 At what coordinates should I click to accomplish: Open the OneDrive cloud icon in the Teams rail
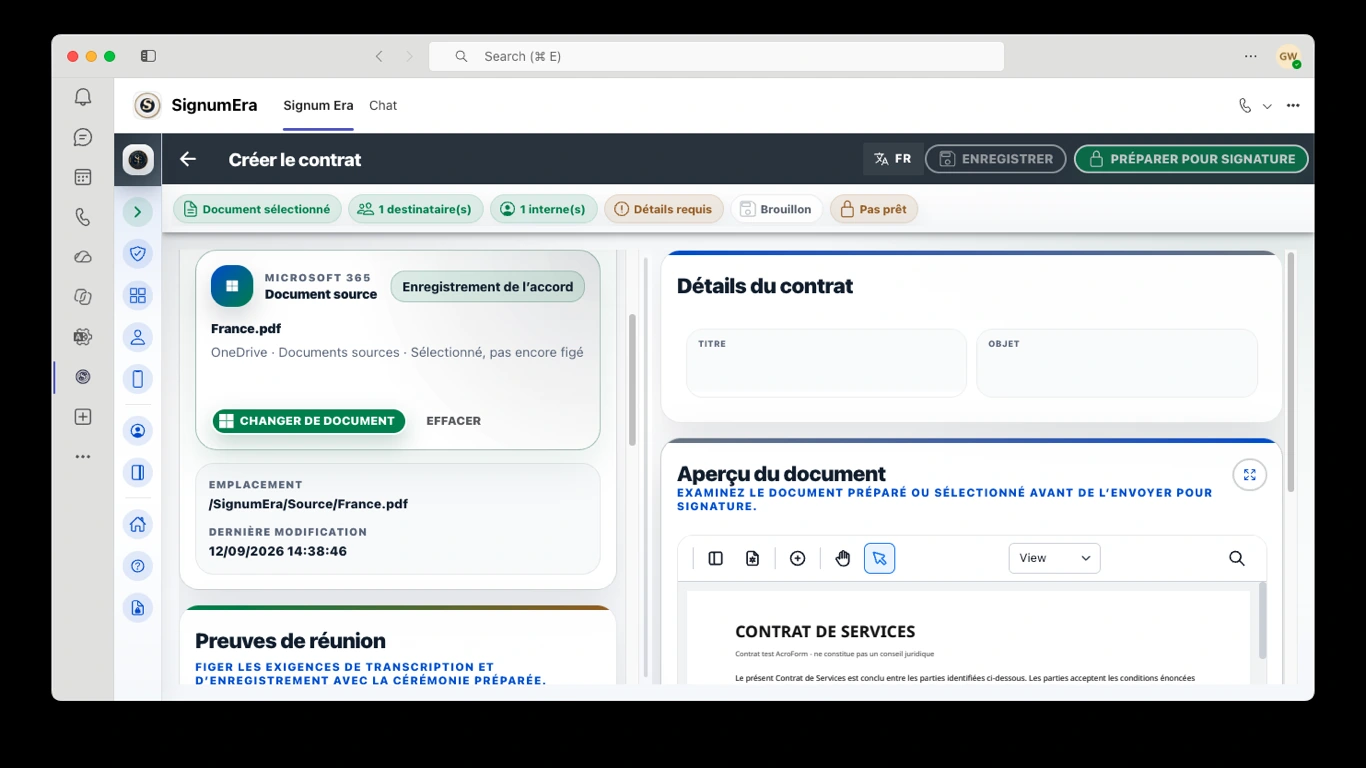tap(83, 257)
